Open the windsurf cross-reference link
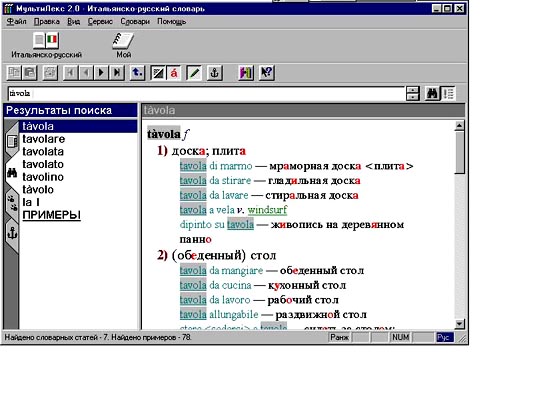Screen dimensions: 533x400 coord(267,210)
